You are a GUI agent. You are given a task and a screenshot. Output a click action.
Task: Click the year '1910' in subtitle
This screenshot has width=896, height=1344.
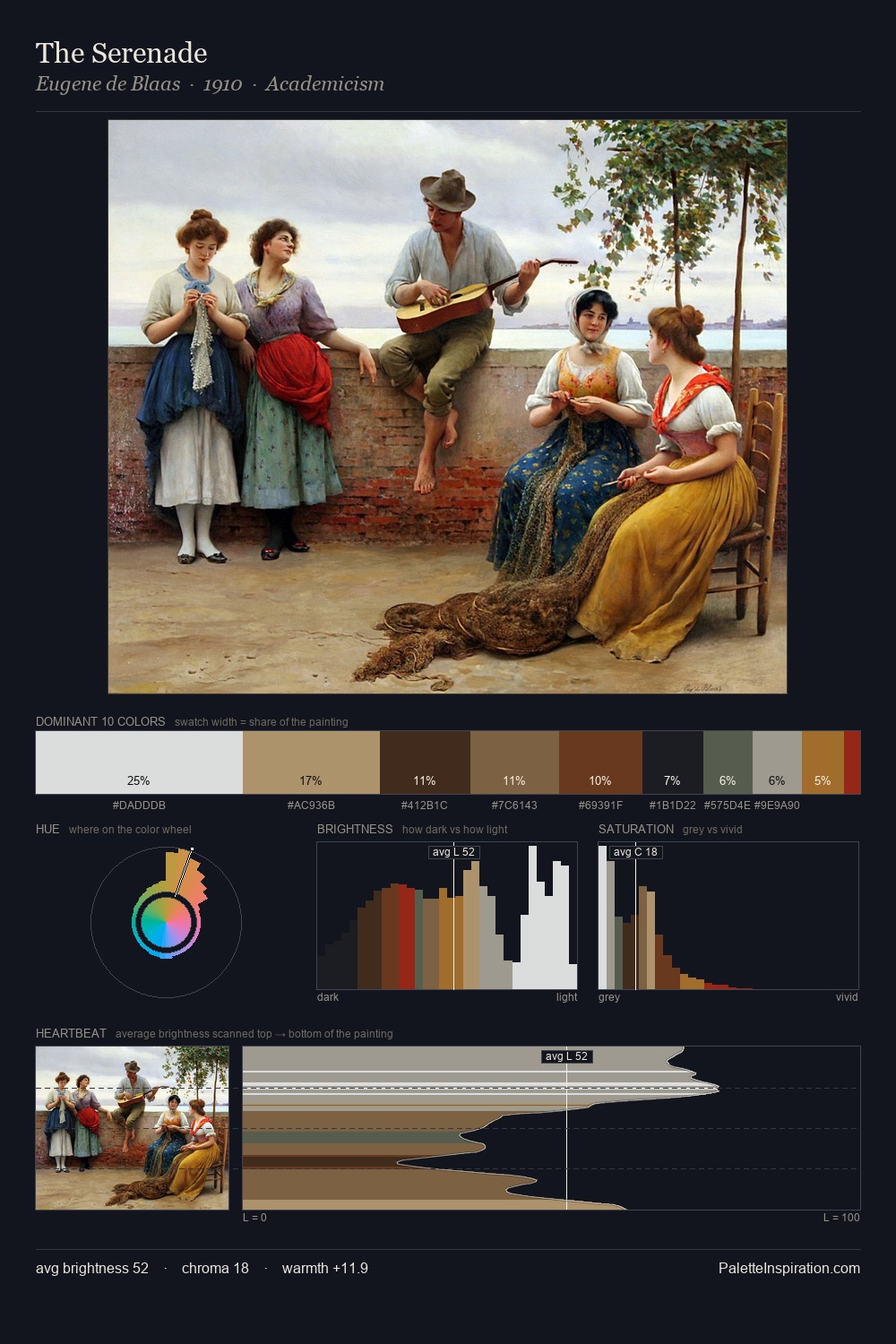[x=222, y=84]
